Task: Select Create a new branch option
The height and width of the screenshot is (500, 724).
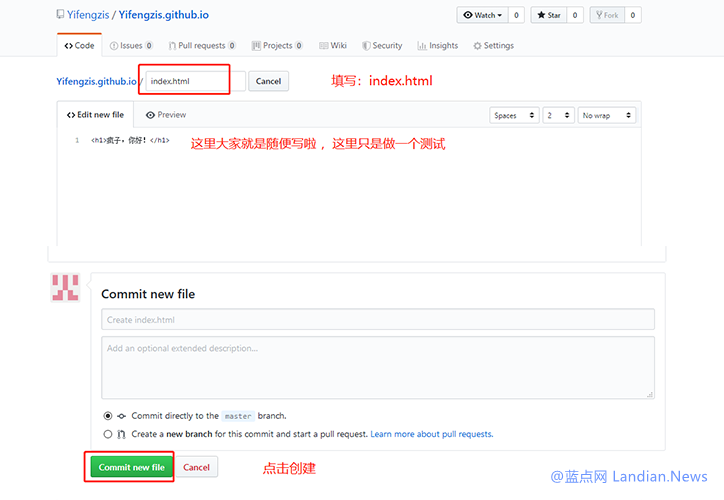Action: [x=108, y=434]
